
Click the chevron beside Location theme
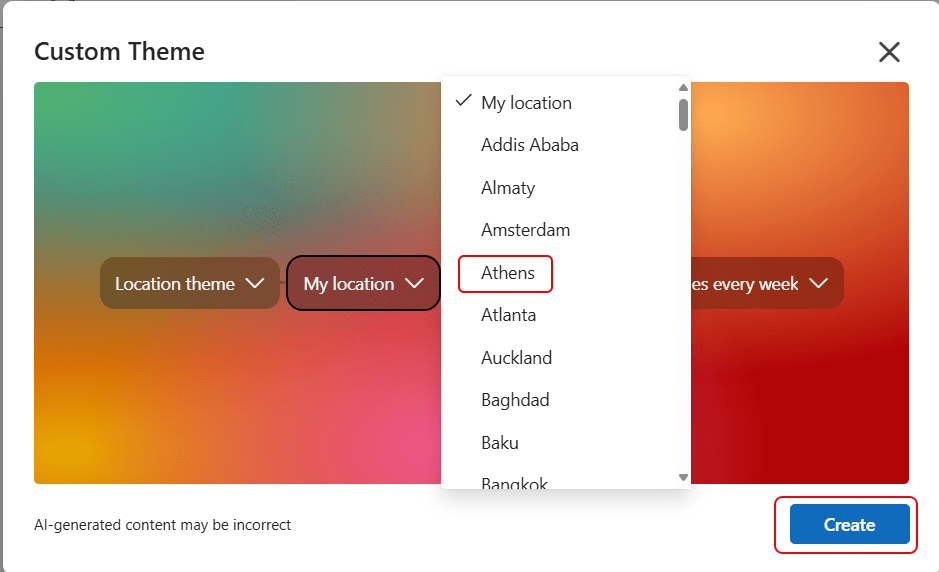tap(255, 284)
